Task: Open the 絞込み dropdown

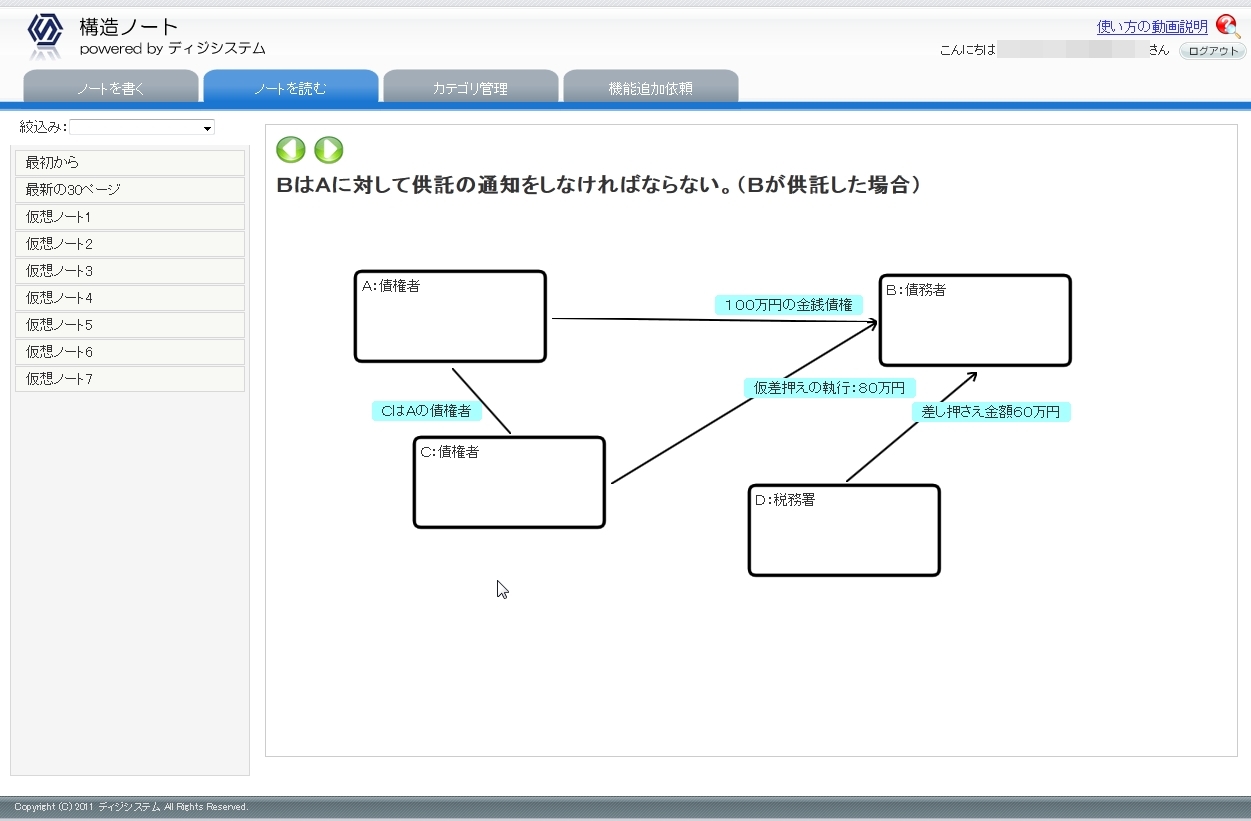Action: click(x=142, y=127)
